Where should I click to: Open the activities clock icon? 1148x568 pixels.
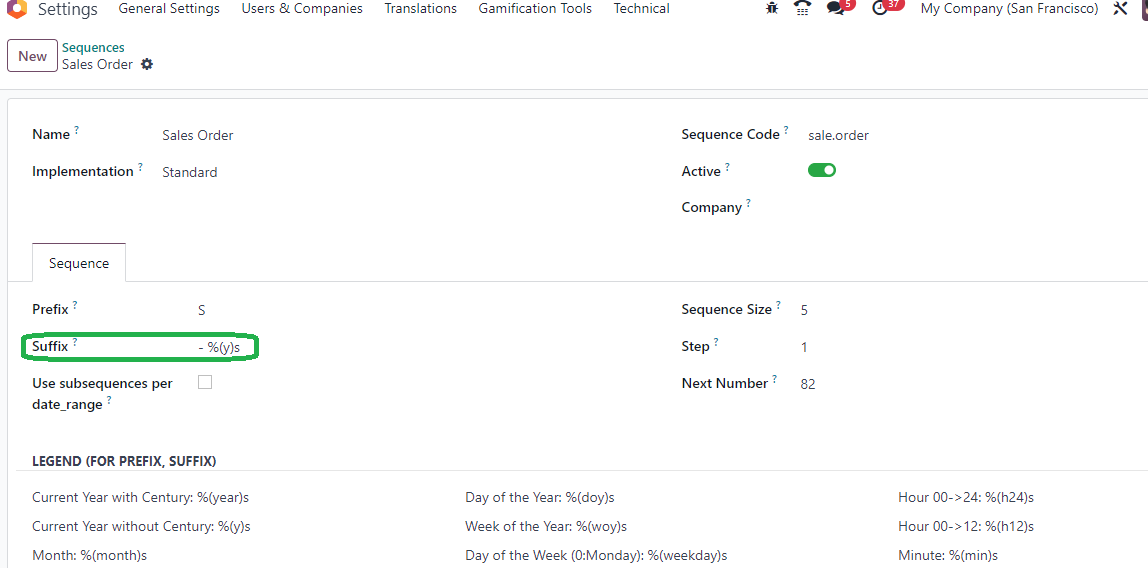pyautogui.click(x=880, y=9)
